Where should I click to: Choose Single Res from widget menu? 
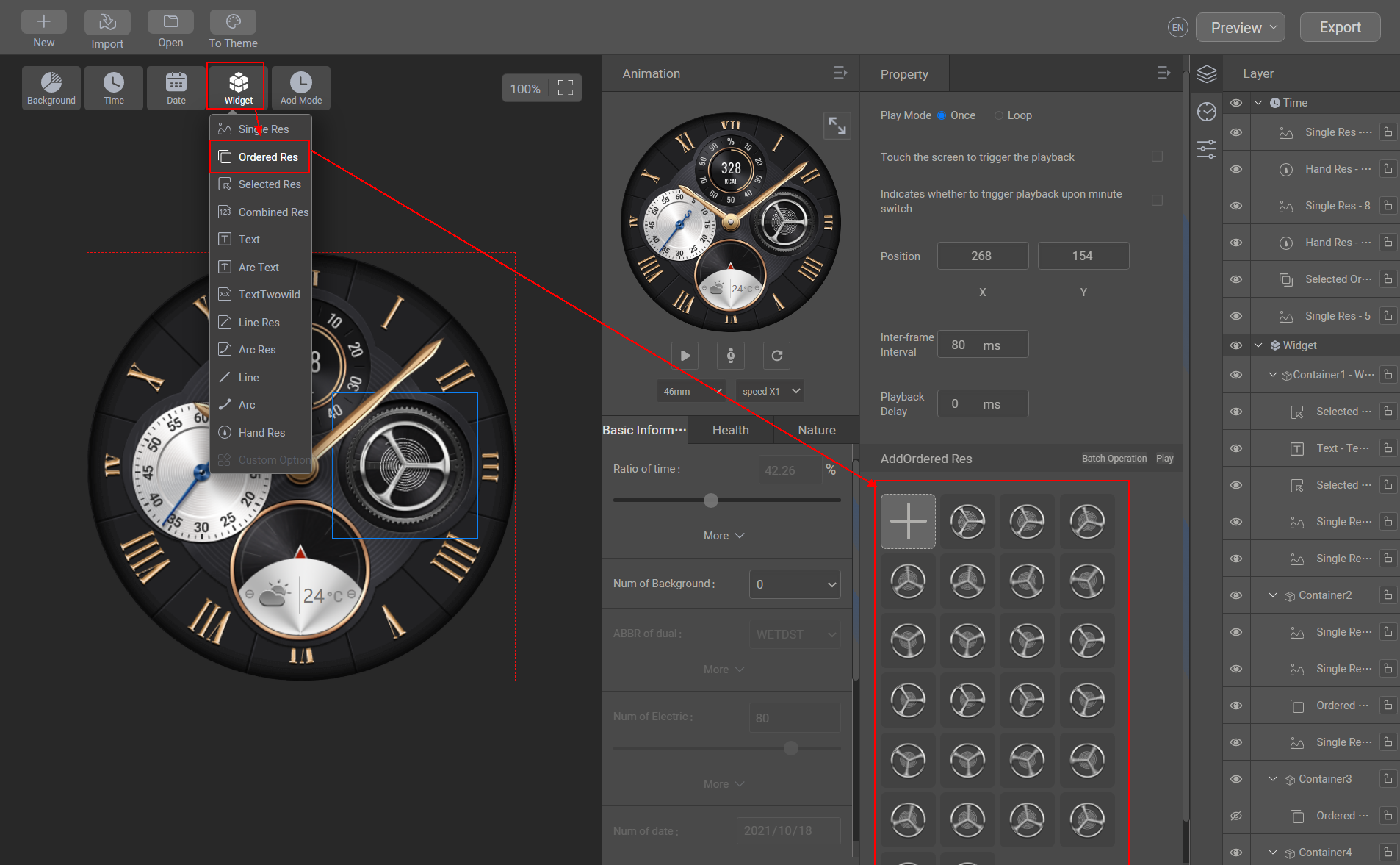click(261, 129)
